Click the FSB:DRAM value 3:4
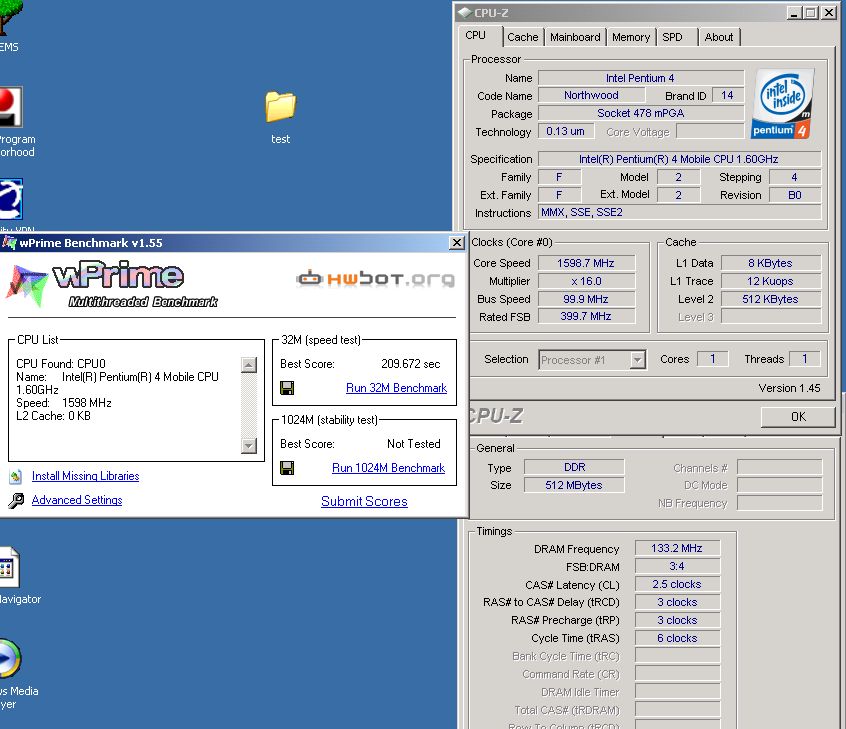846x729 pixels. point(677,566)
